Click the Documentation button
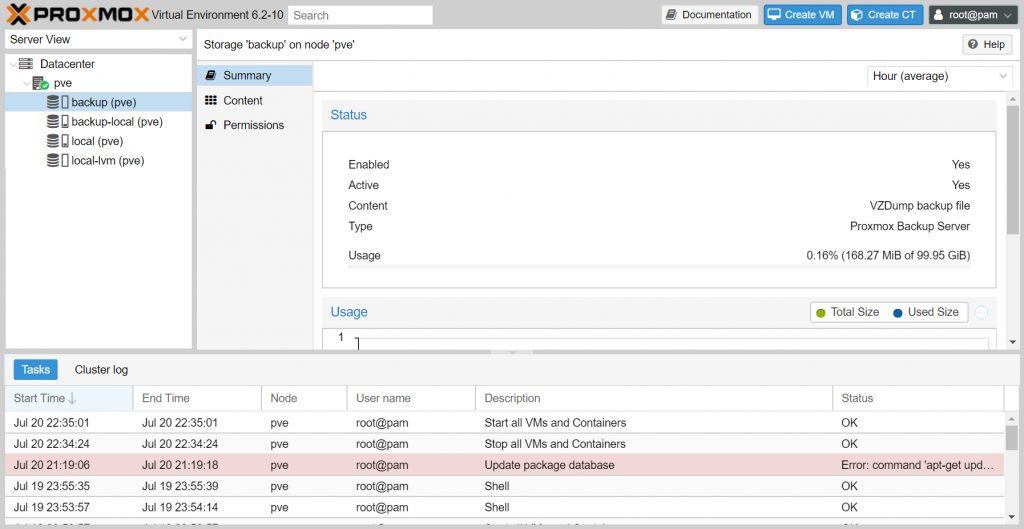The height and width of the screenshot is (529, 1024). pyautogui.click(x=710, y=15)
